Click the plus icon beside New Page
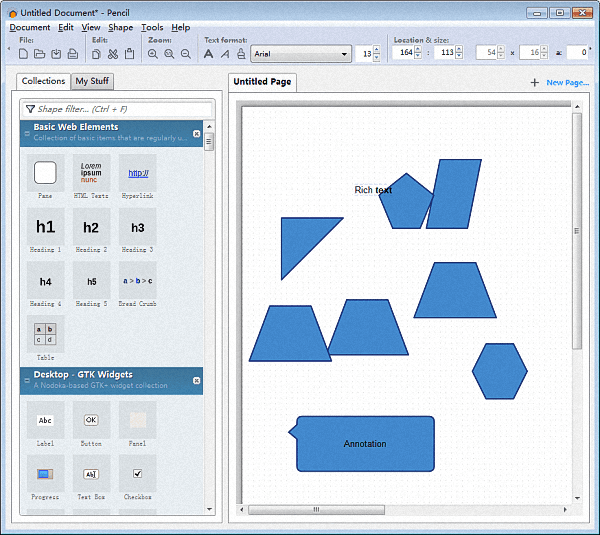Image resolution: width=600 pixels, height=535 pixels. (535, 83)
